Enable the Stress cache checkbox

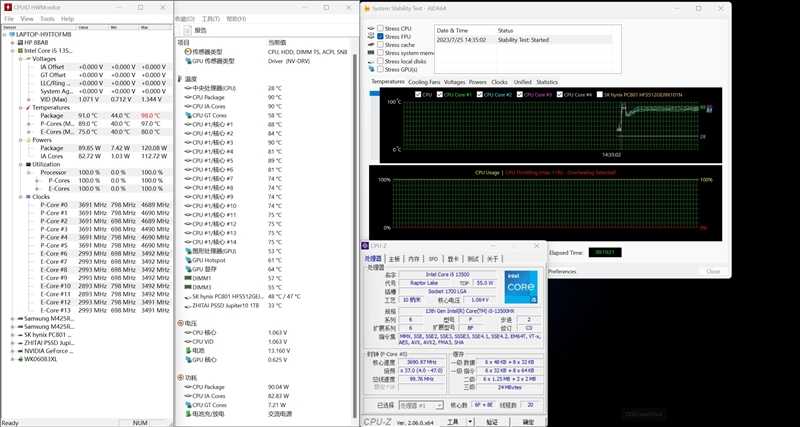click(x=380, y=45)
